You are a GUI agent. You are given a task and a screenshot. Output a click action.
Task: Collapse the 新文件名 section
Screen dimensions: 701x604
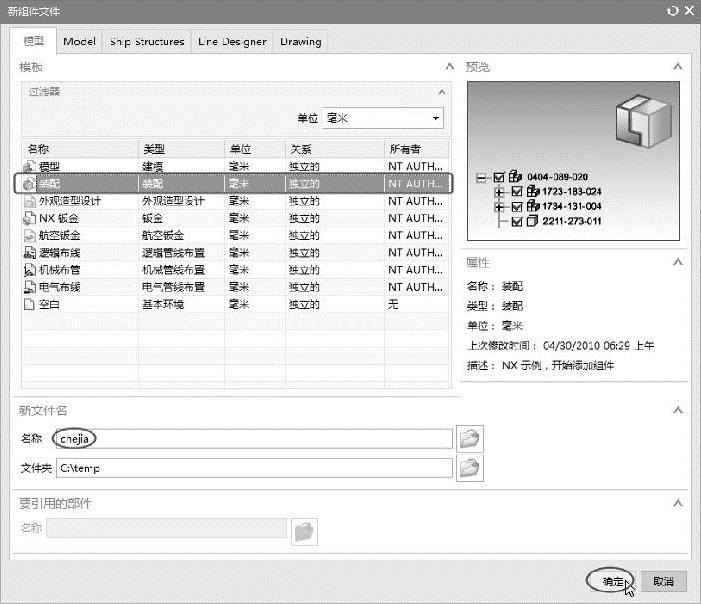[x=678, y=410]
